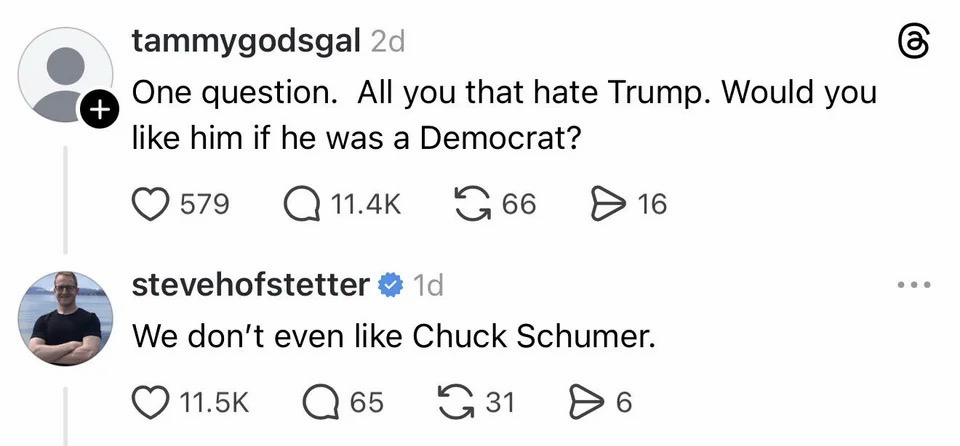Click the 1d timestamp on reply

427,286
